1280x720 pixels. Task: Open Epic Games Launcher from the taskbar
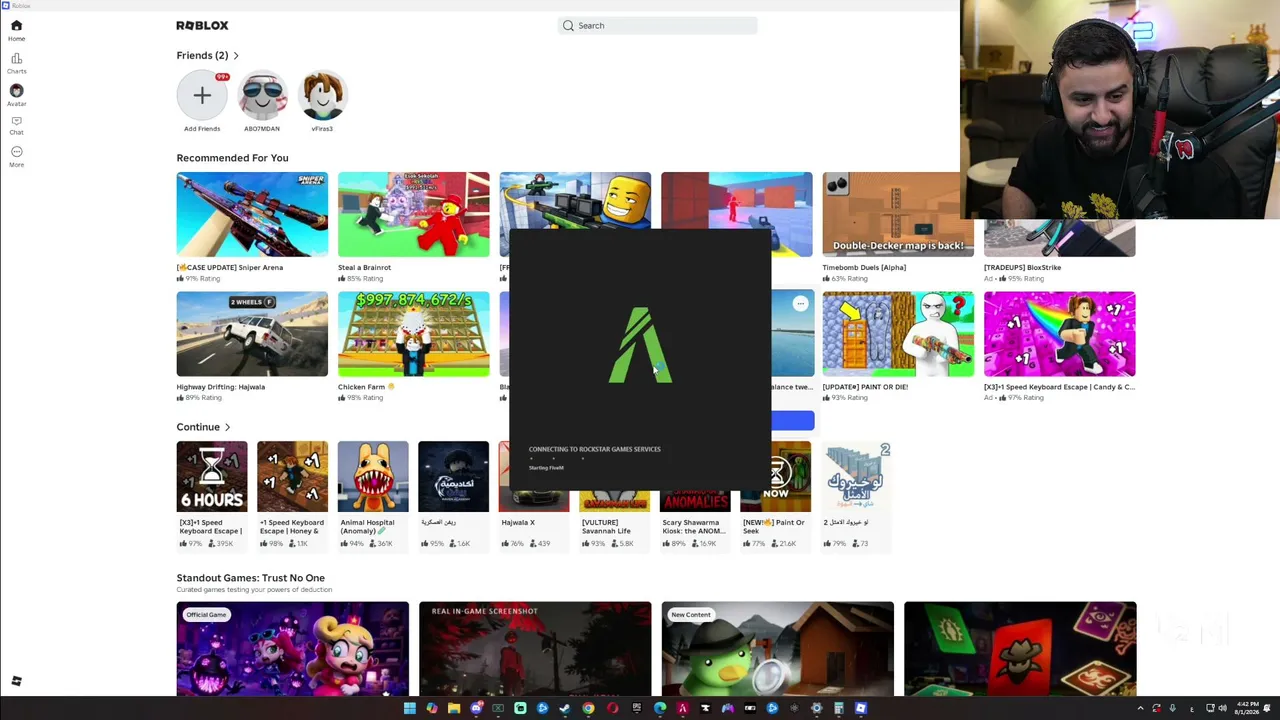[x=637, y=708]
